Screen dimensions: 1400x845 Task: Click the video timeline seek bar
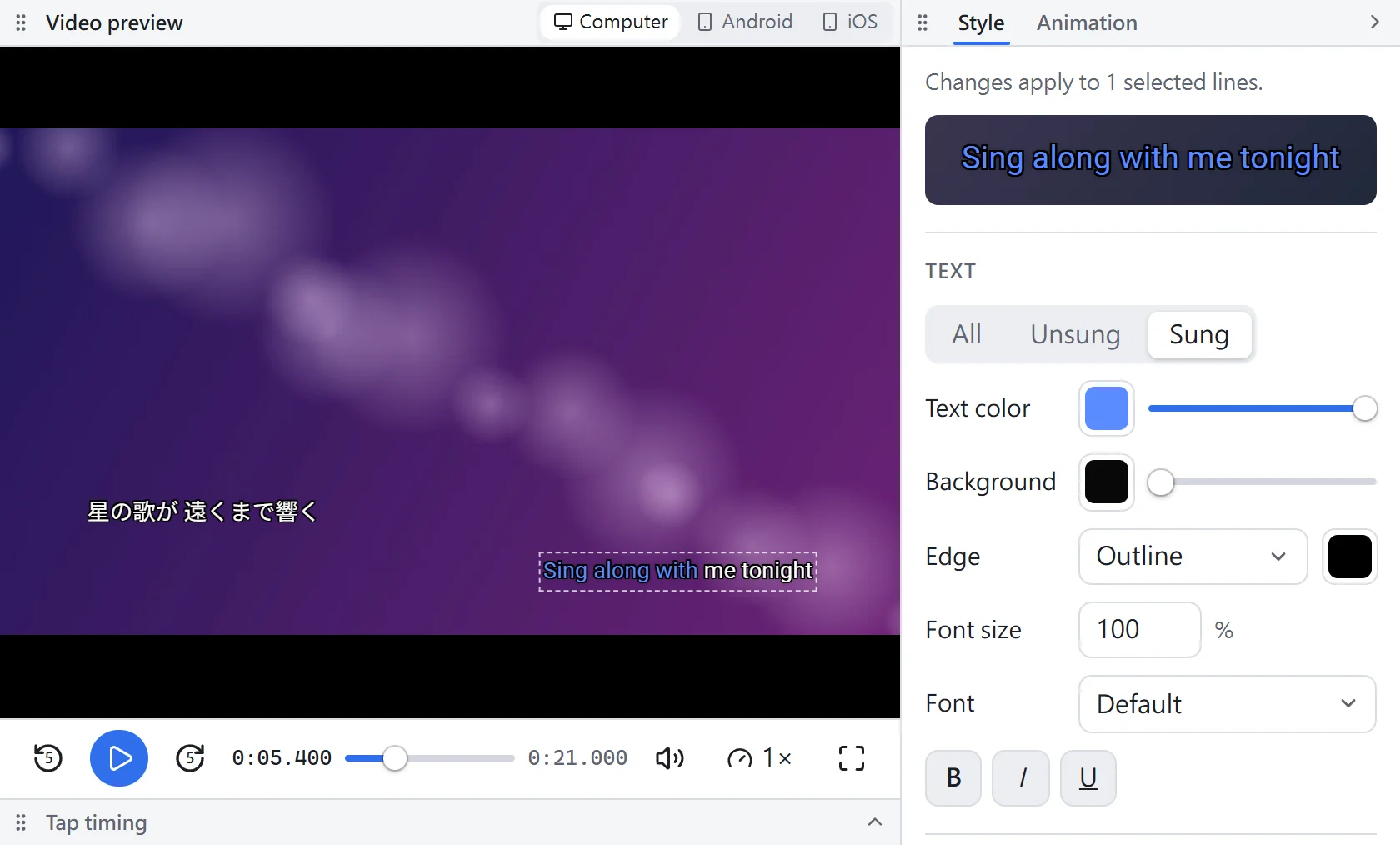pyautogui.click(x=429, y=758)
